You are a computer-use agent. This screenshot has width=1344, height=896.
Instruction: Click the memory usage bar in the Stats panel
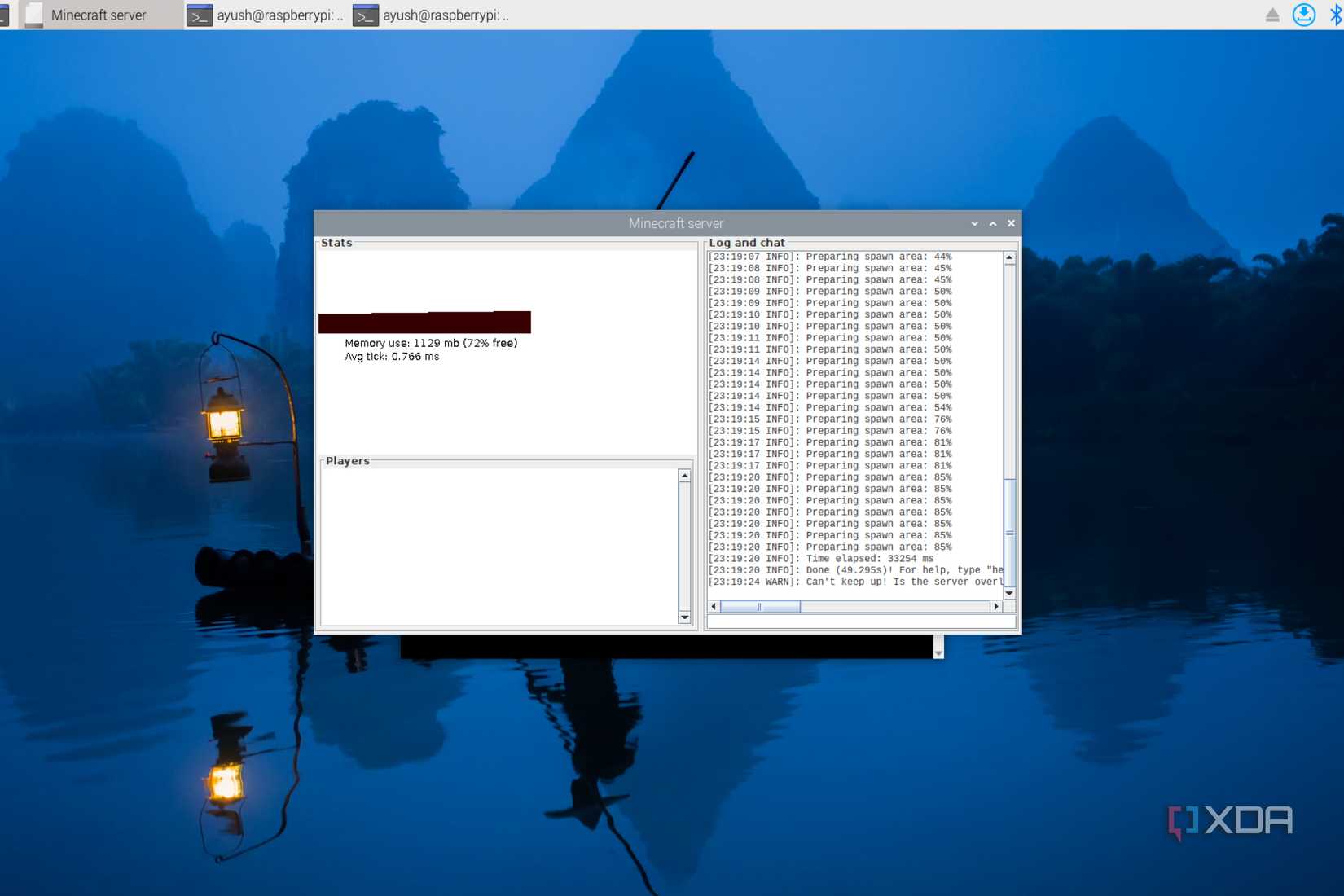(x=424, y=322)
